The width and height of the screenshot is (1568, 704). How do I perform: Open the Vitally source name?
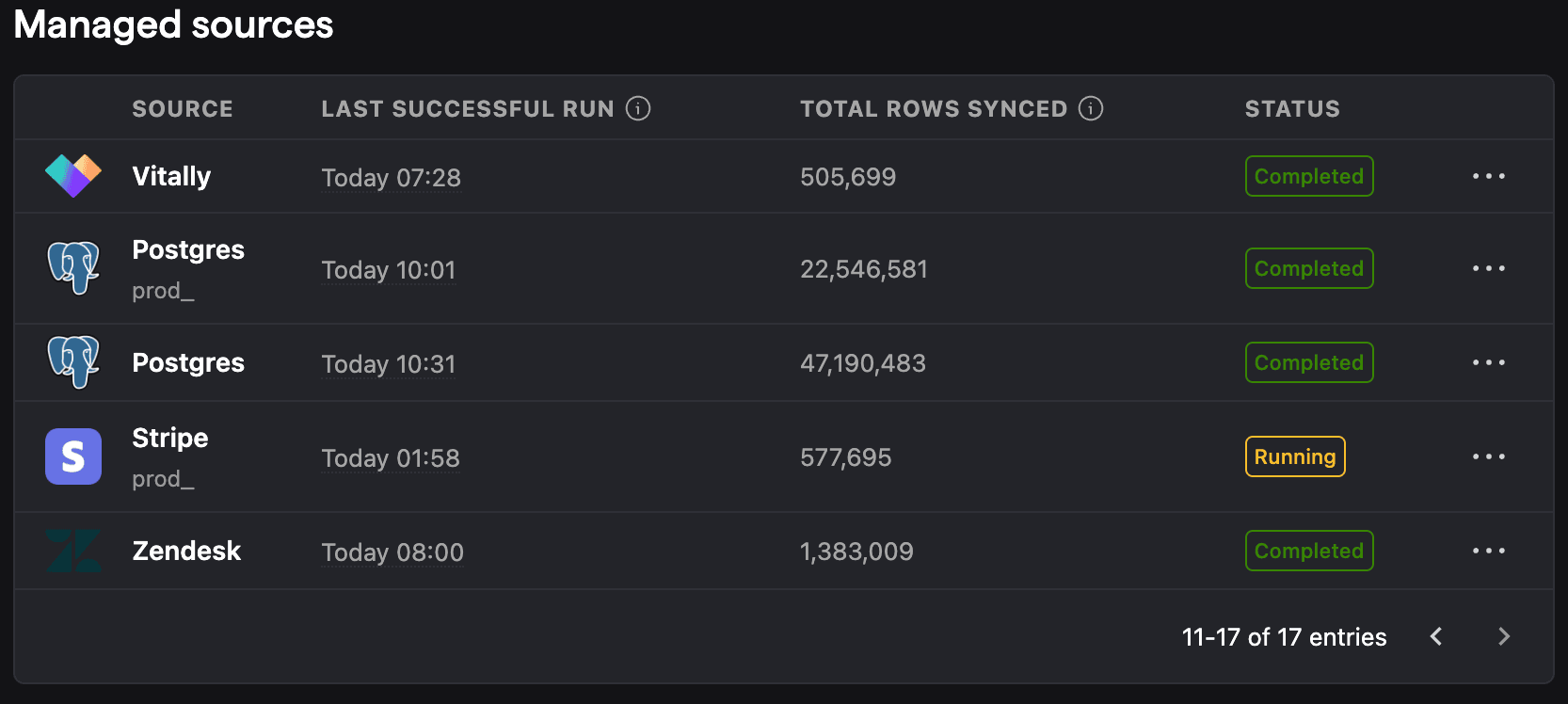(x=171, y=176)
